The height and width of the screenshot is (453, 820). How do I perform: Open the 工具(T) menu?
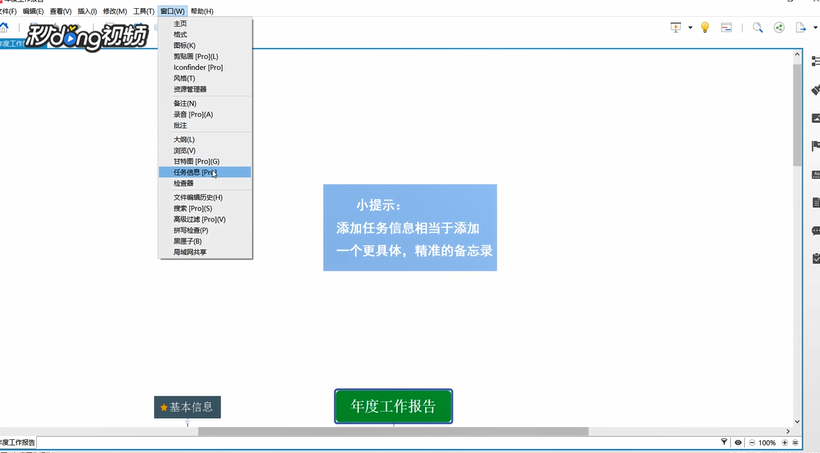pos(143,11)
